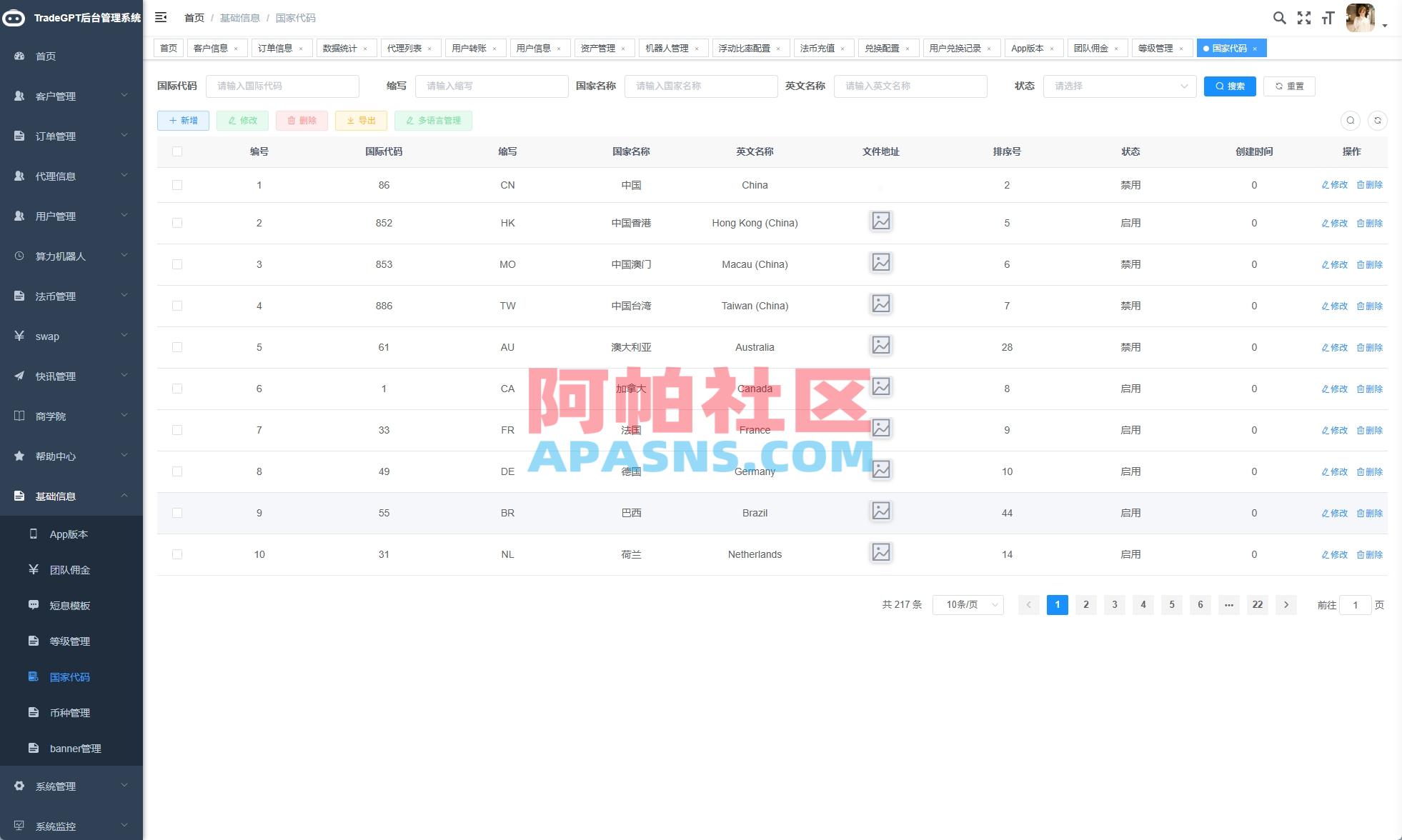Select the 系统监控 sidebar icon
Image resolution: width=1402 pixels, height=840 pixels.
[x=19, y=826]
